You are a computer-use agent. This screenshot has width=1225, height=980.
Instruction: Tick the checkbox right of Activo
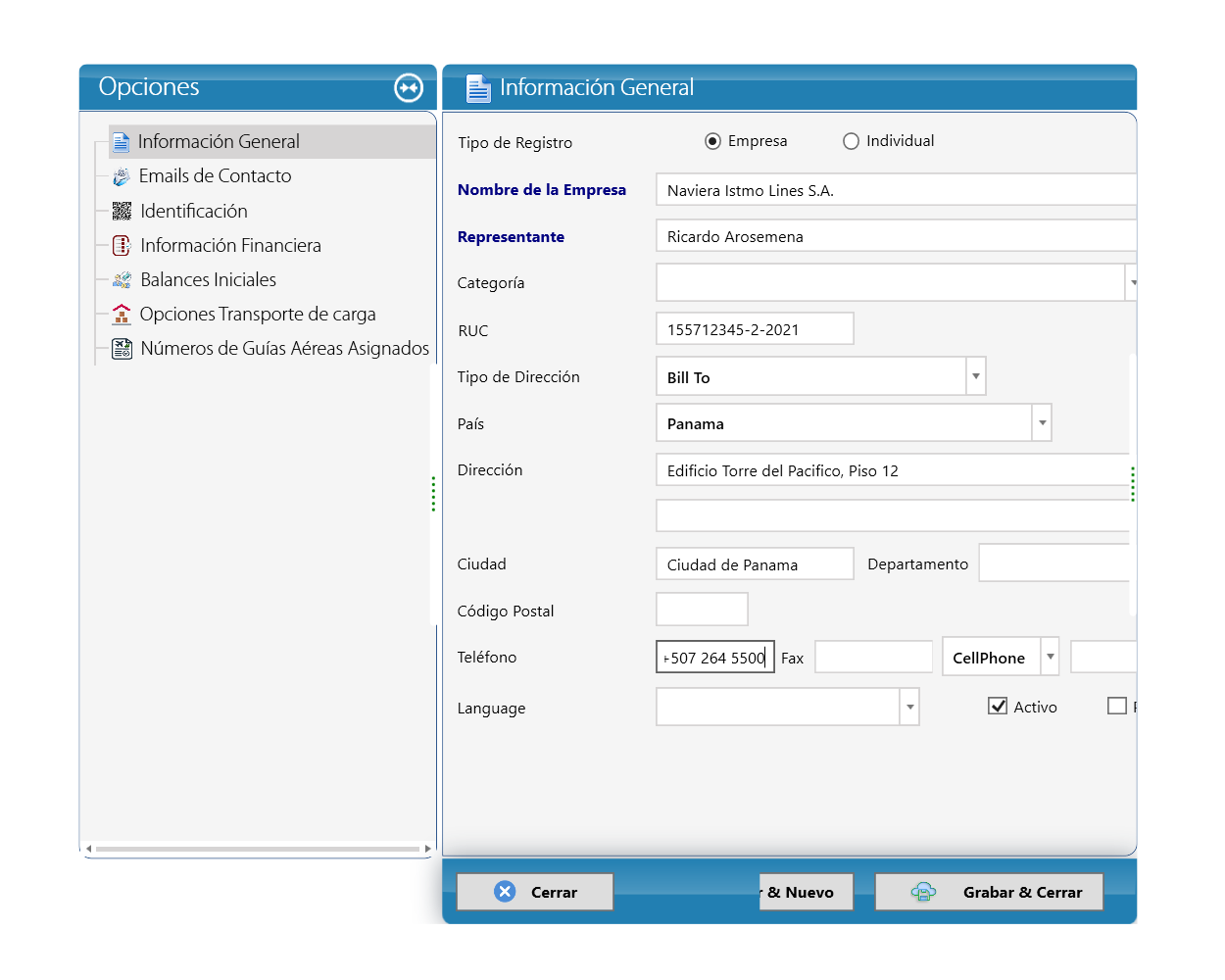click(x=1116, y=706)
